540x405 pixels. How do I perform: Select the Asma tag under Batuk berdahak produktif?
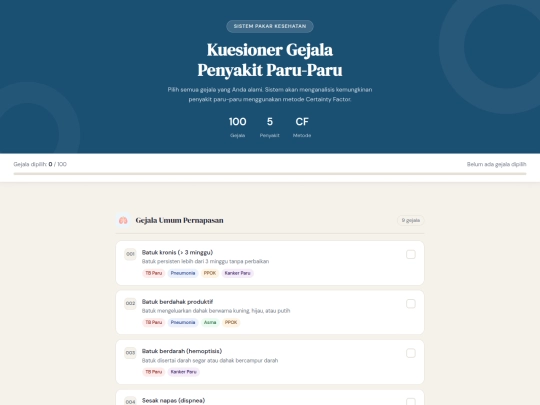[210, 322]
